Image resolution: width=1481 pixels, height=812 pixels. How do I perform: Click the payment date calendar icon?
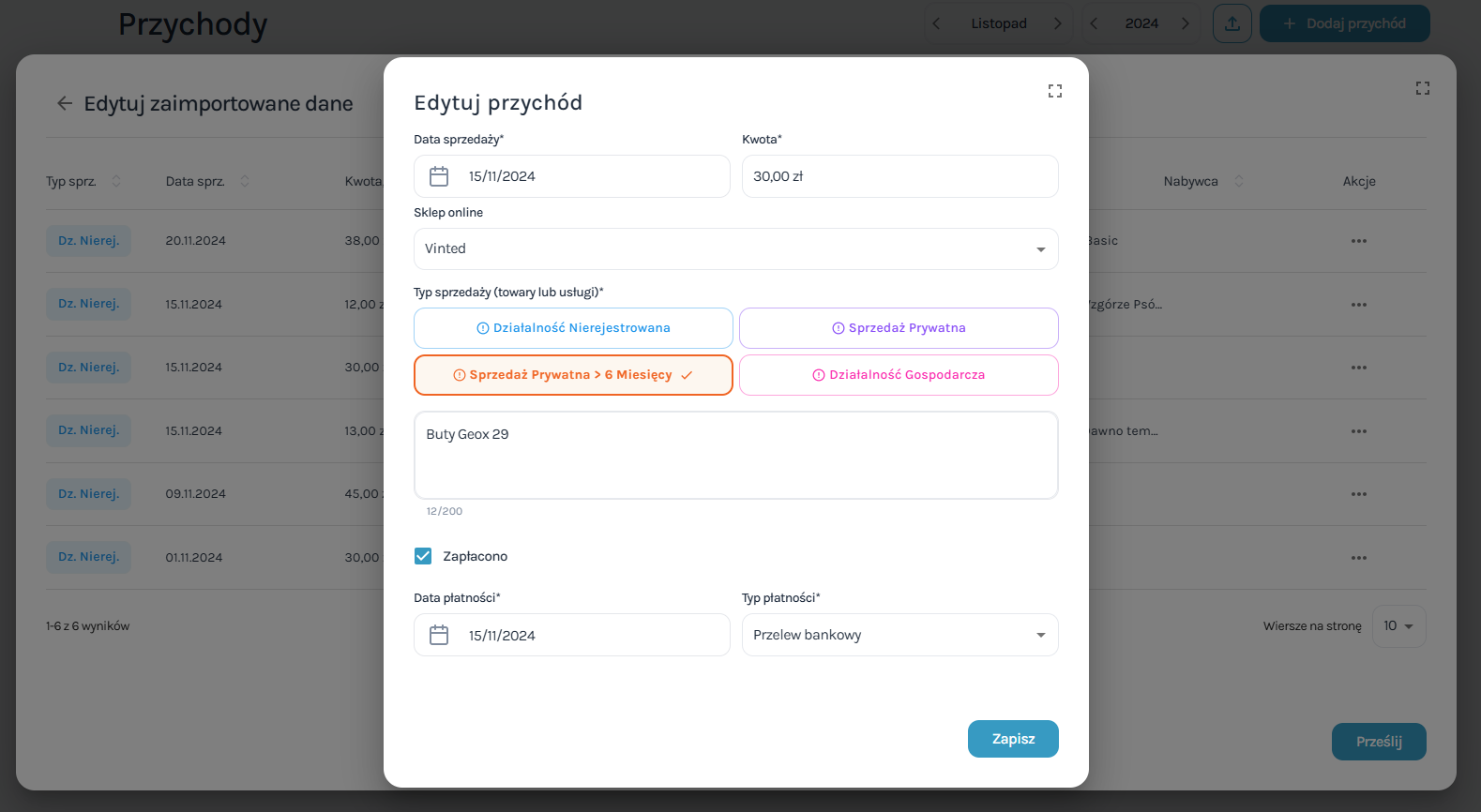[x=439, y=636]
